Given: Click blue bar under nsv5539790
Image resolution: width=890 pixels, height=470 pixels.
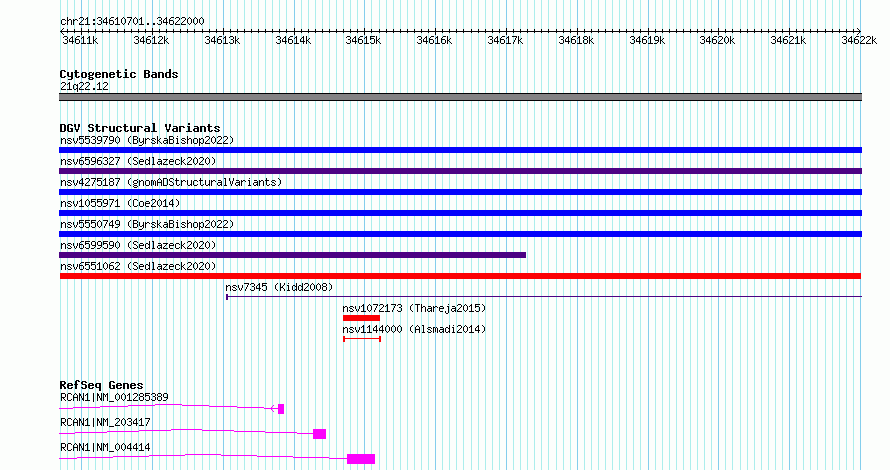Looking at the screenshot, I should click(460, 150).
